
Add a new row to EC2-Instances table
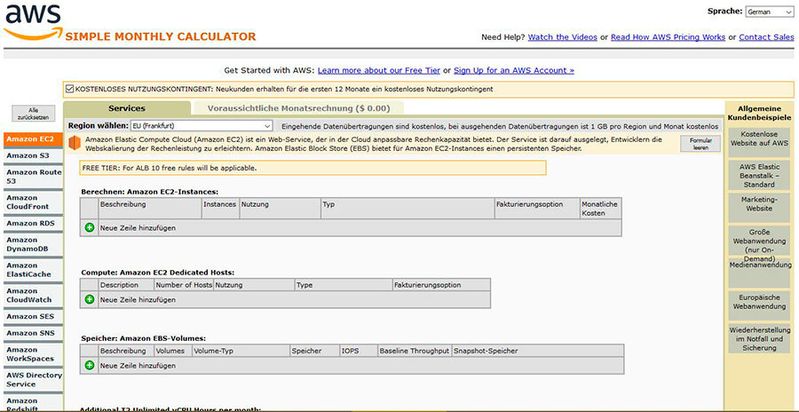(90, 228)
